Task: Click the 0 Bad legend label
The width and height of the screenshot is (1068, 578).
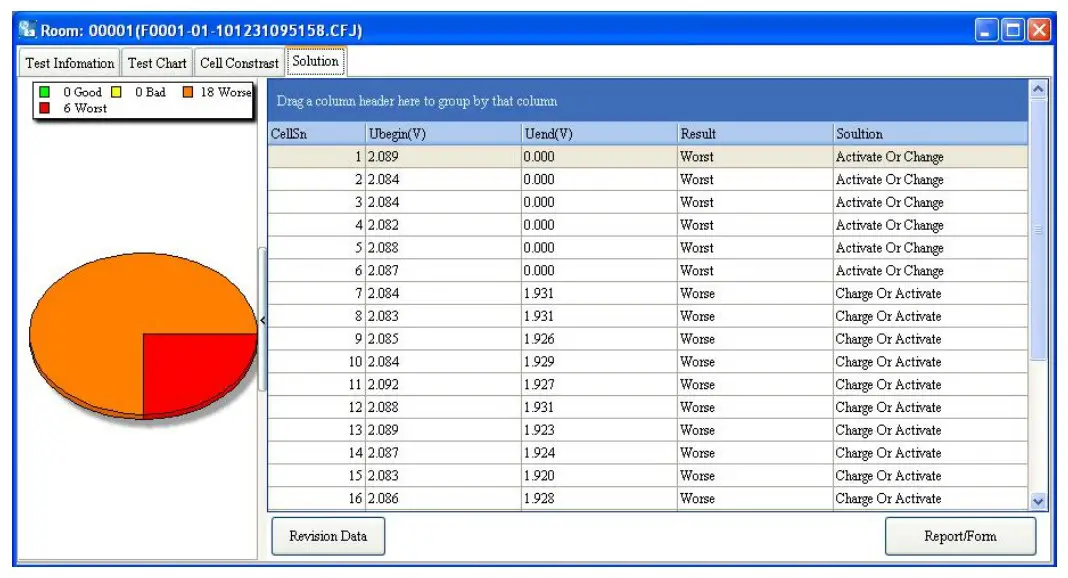Action: [150, 92]
